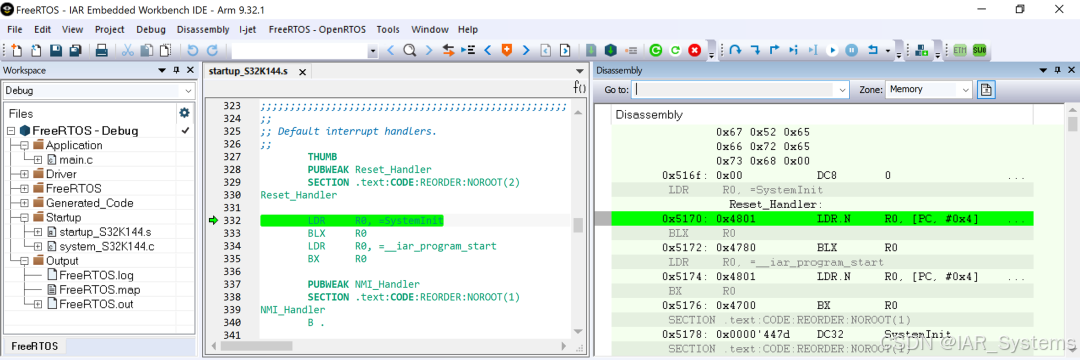Open the editor tab list dropdown arrow

click(x=580, y=71)
